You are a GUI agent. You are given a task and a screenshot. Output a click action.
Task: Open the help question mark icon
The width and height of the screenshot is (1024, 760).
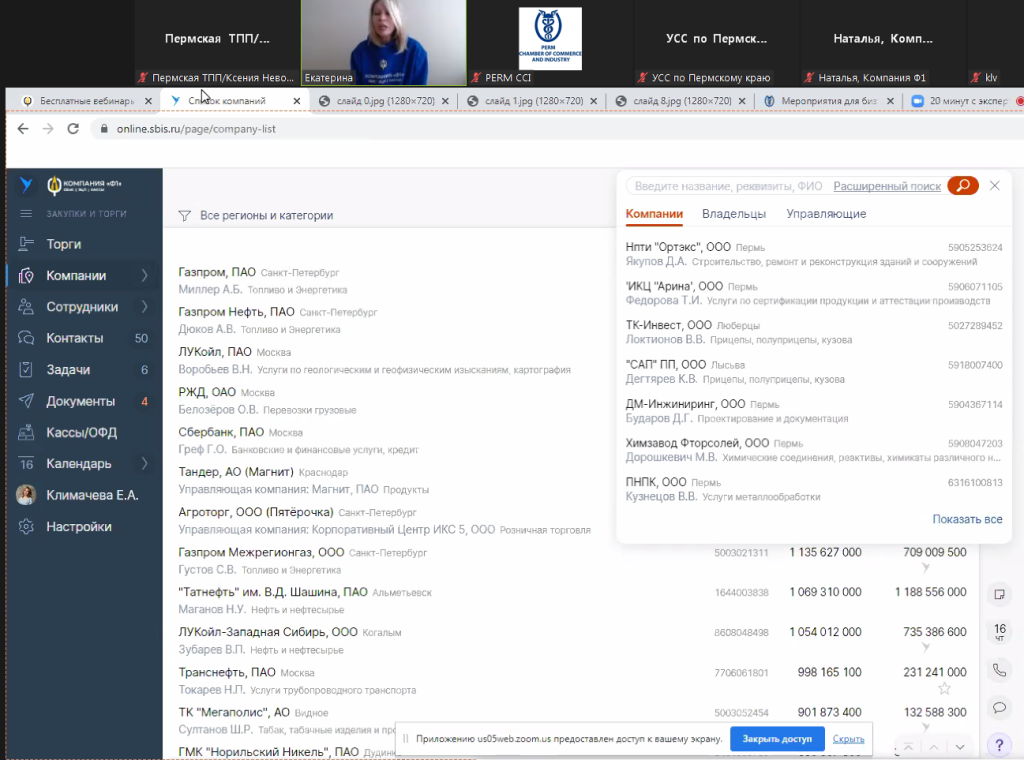pyautogui.click(x=999, y=744)
